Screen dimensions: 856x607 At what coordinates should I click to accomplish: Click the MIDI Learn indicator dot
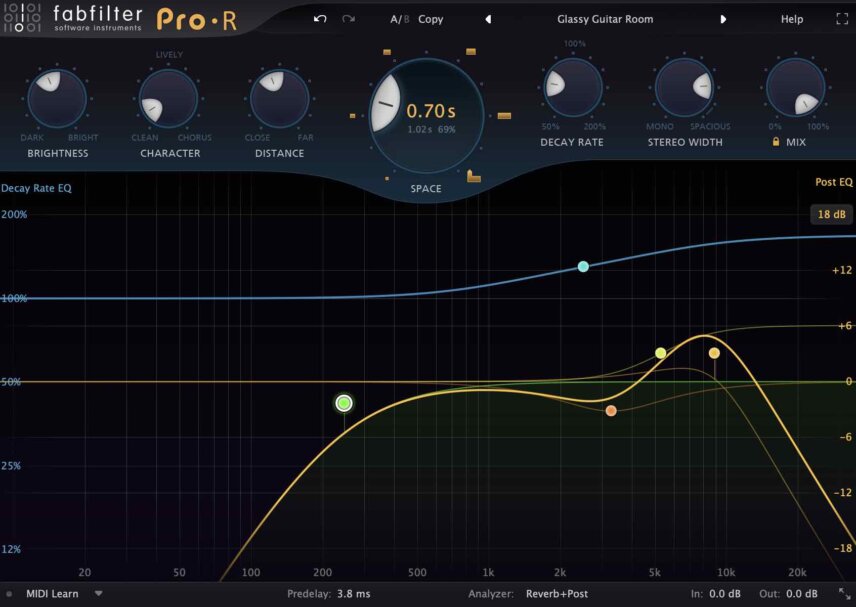(9, 594)
